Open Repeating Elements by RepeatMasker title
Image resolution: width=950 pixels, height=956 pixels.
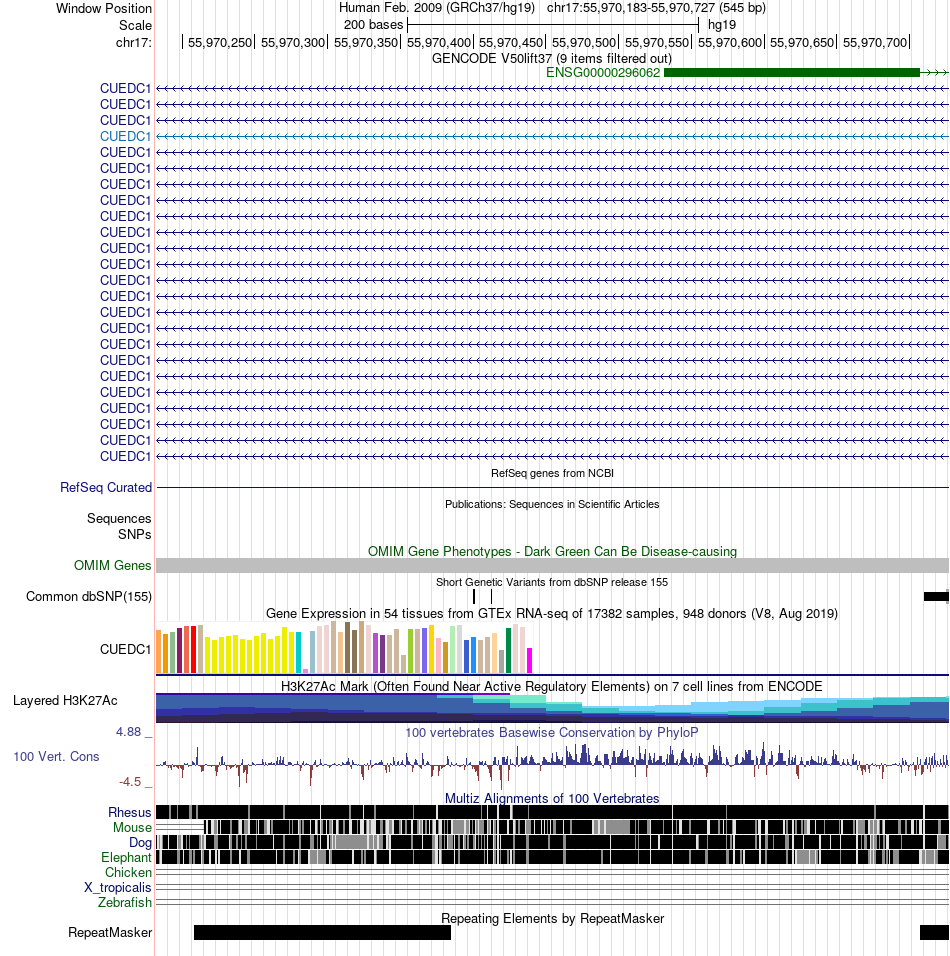[552, 919]
